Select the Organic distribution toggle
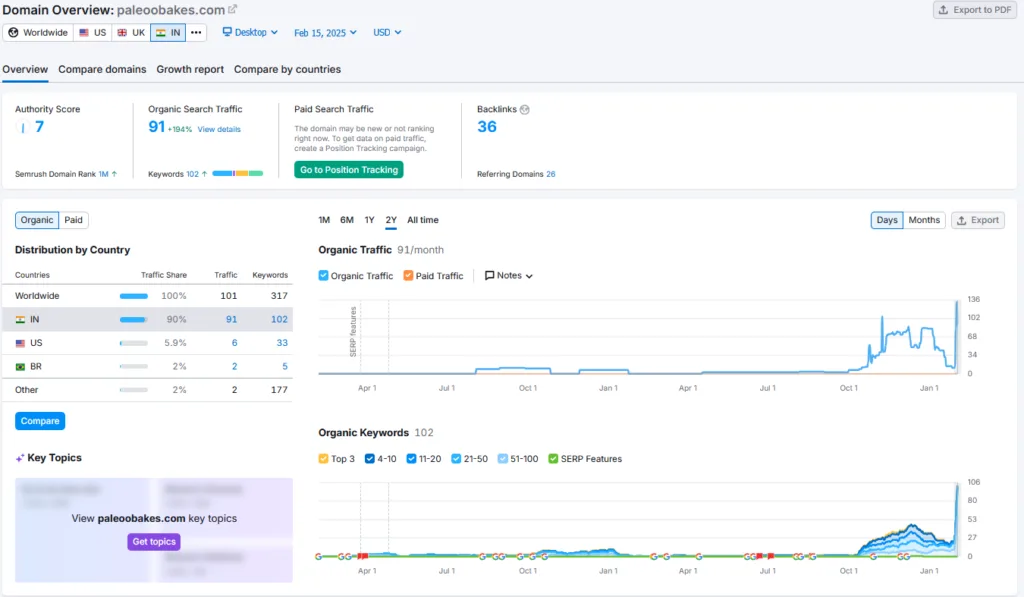This screenshot has width=1024, height=597. coord(37,220)
